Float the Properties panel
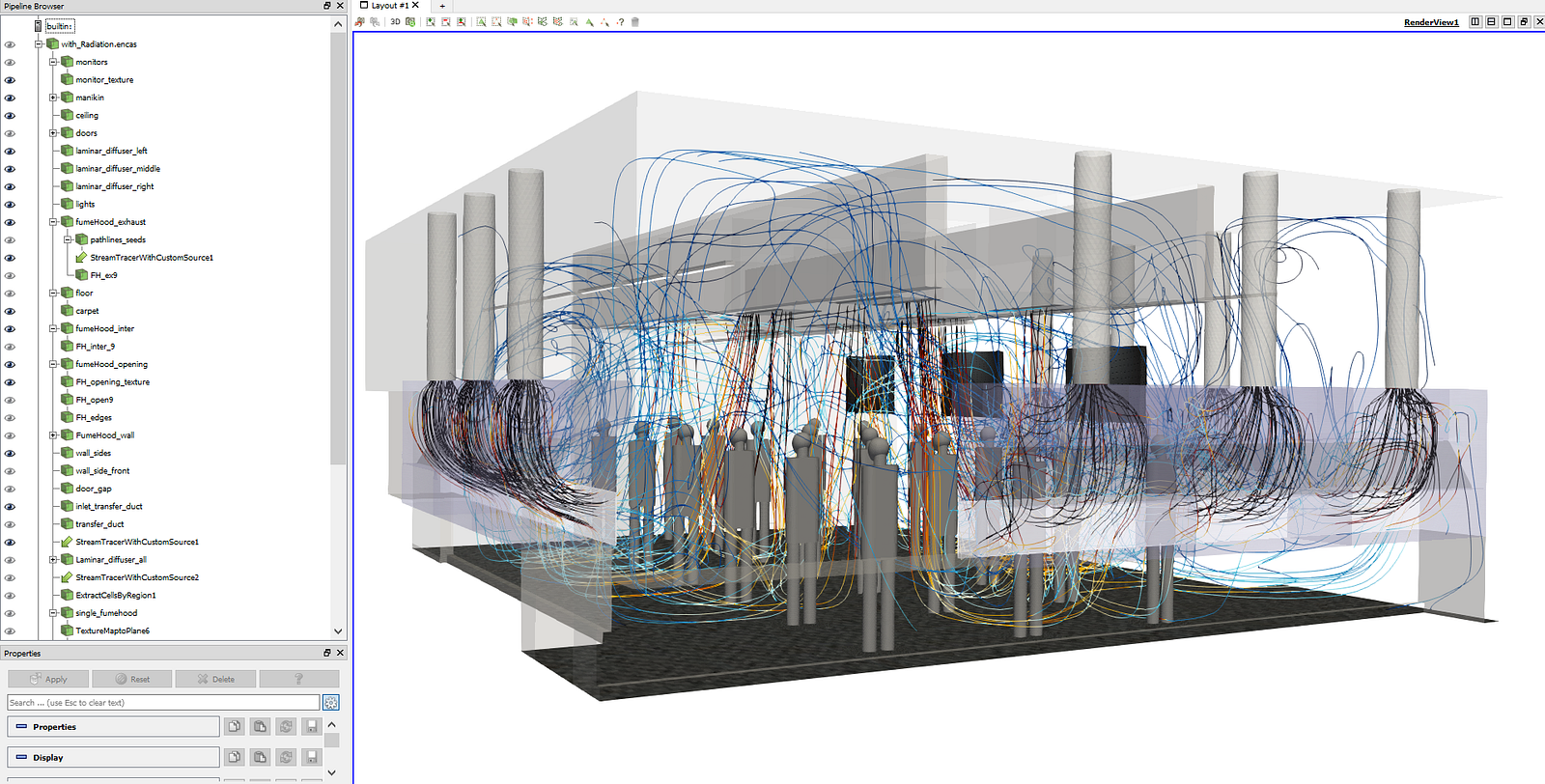Screen dimensions: 1545x784 coord(327,653)
